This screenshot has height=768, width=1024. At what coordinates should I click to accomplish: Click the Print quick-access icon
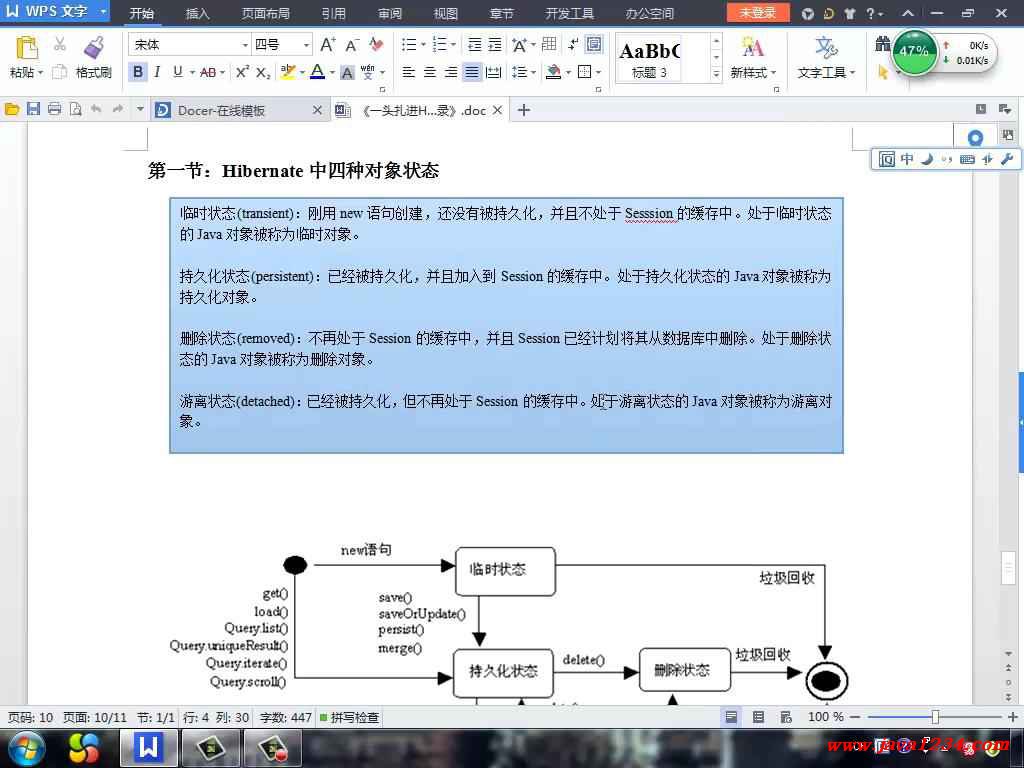click(x=54, y=110)
